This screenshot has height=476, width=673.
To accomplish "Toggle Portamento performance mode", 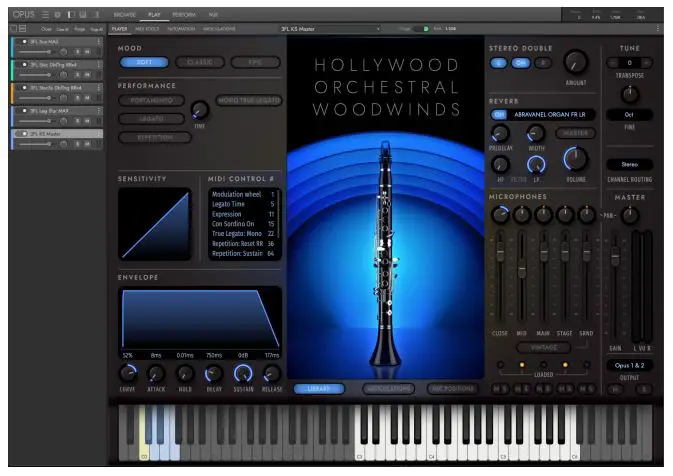I will (x=152, y=100).
